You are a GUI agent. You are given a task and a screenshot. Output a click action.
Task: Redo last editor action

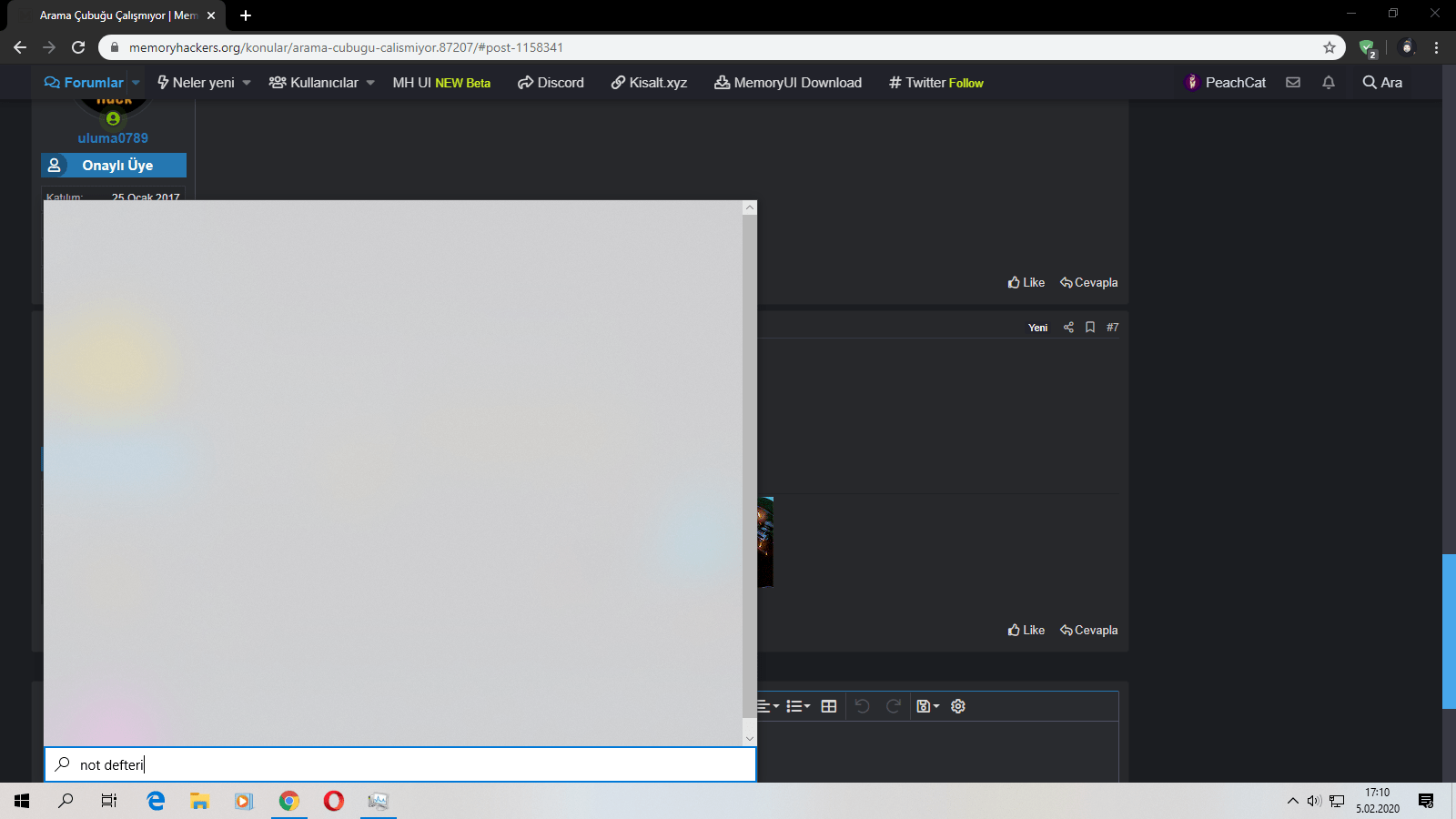point(894,706)
